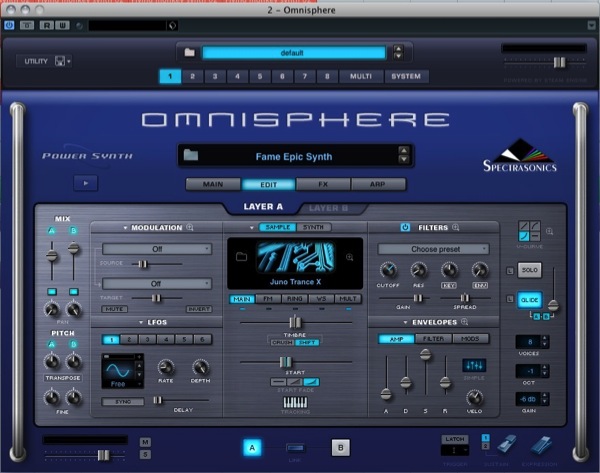The width and height of the screenshot is (600, 473).
Task: Open the Utility dropdown arrow
Action: point(69,61)
